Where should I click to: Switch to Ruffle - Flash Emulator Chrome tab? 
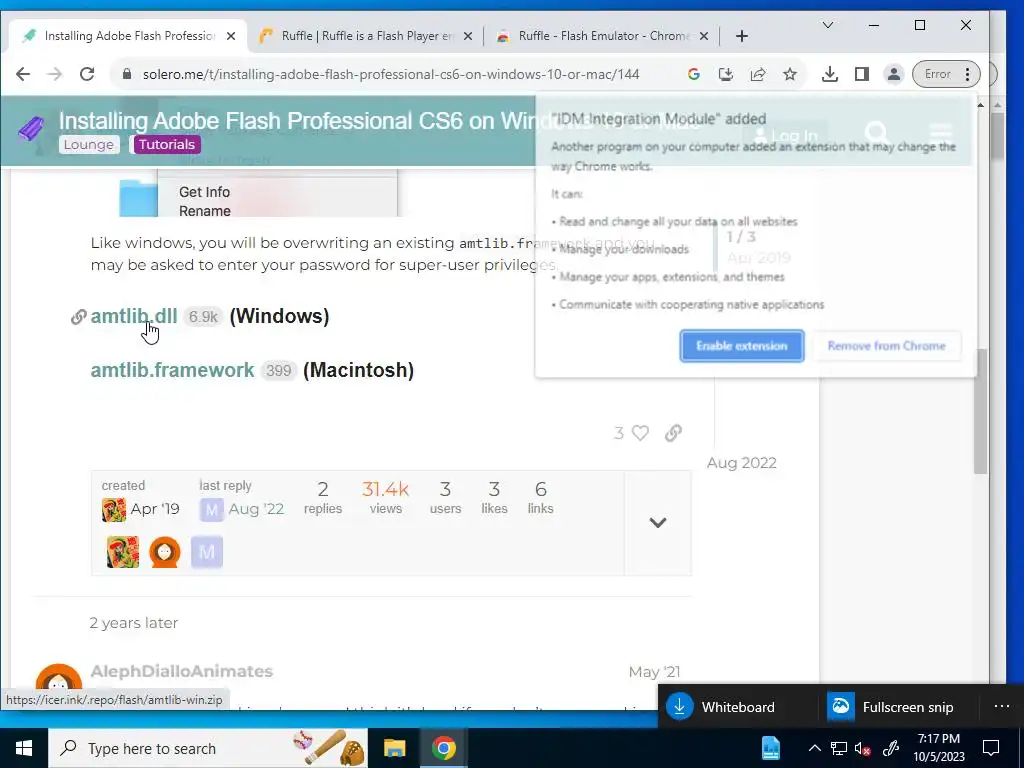pos(603,36)
